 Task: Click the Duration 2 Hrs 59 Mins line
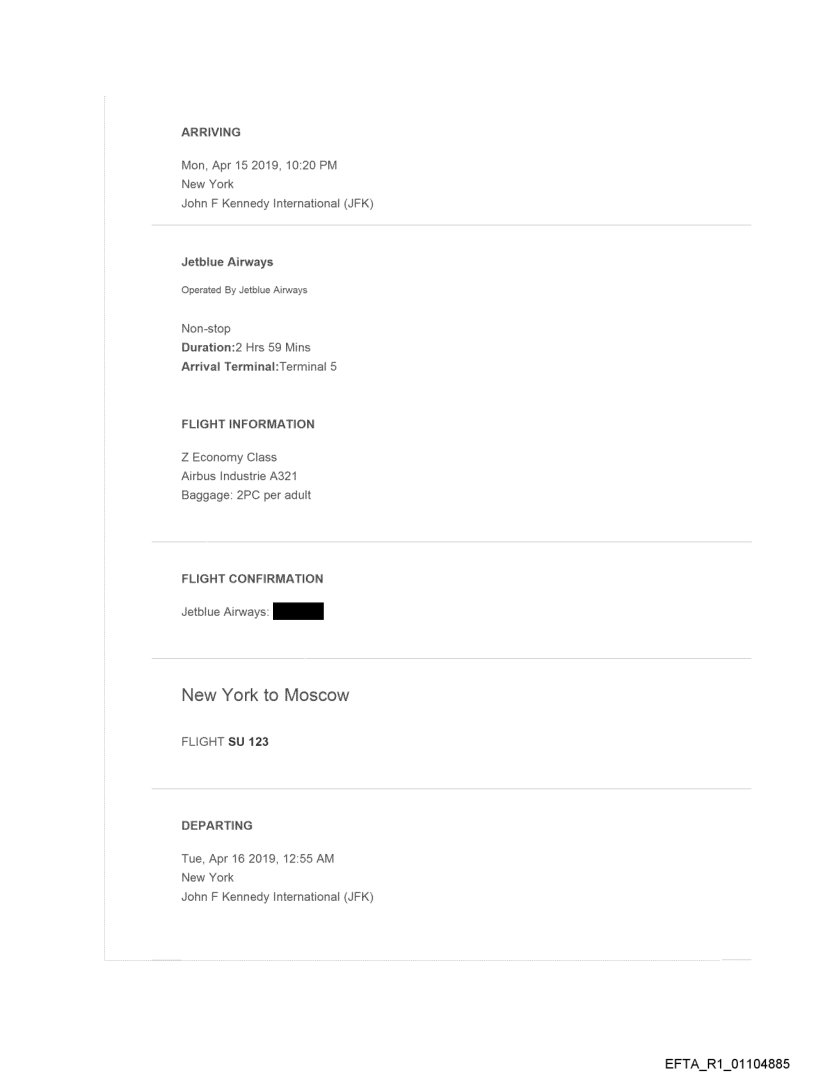click(245, 347)
